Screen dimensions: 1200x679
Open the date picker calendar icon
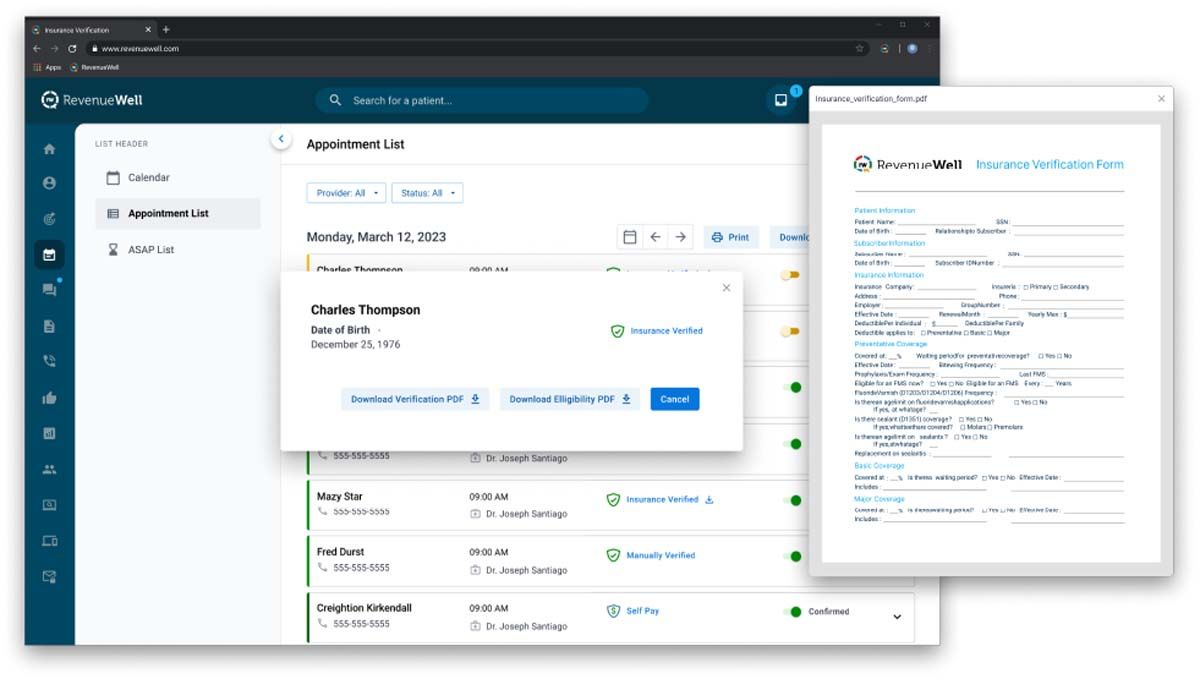click(630, 237)
